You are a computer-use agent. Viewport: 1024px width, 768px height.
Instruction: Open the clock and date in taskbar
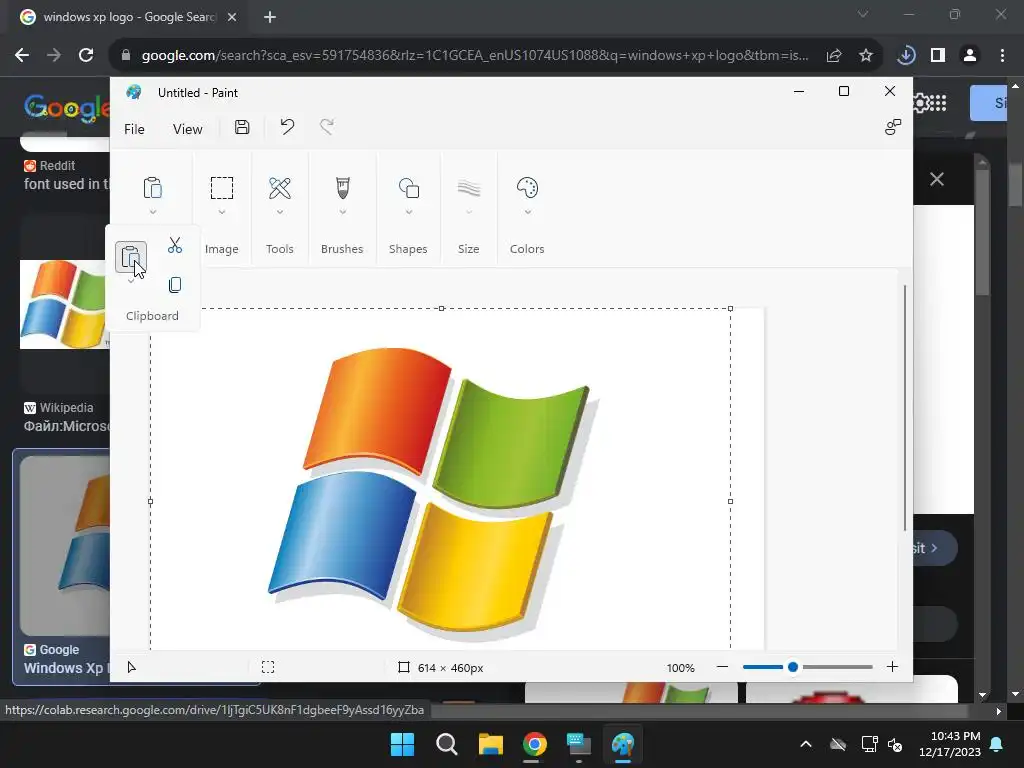[950, 744]
